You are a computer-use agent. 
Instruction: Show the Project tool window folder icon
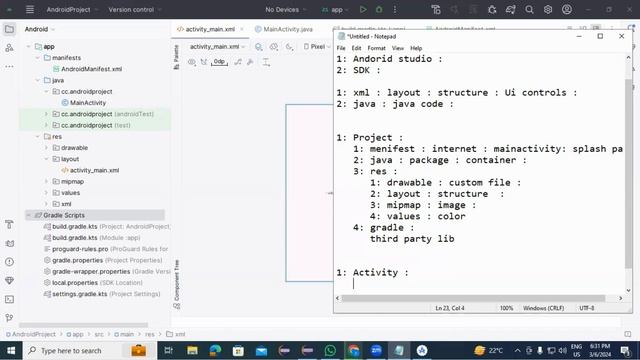coord(9,29)
